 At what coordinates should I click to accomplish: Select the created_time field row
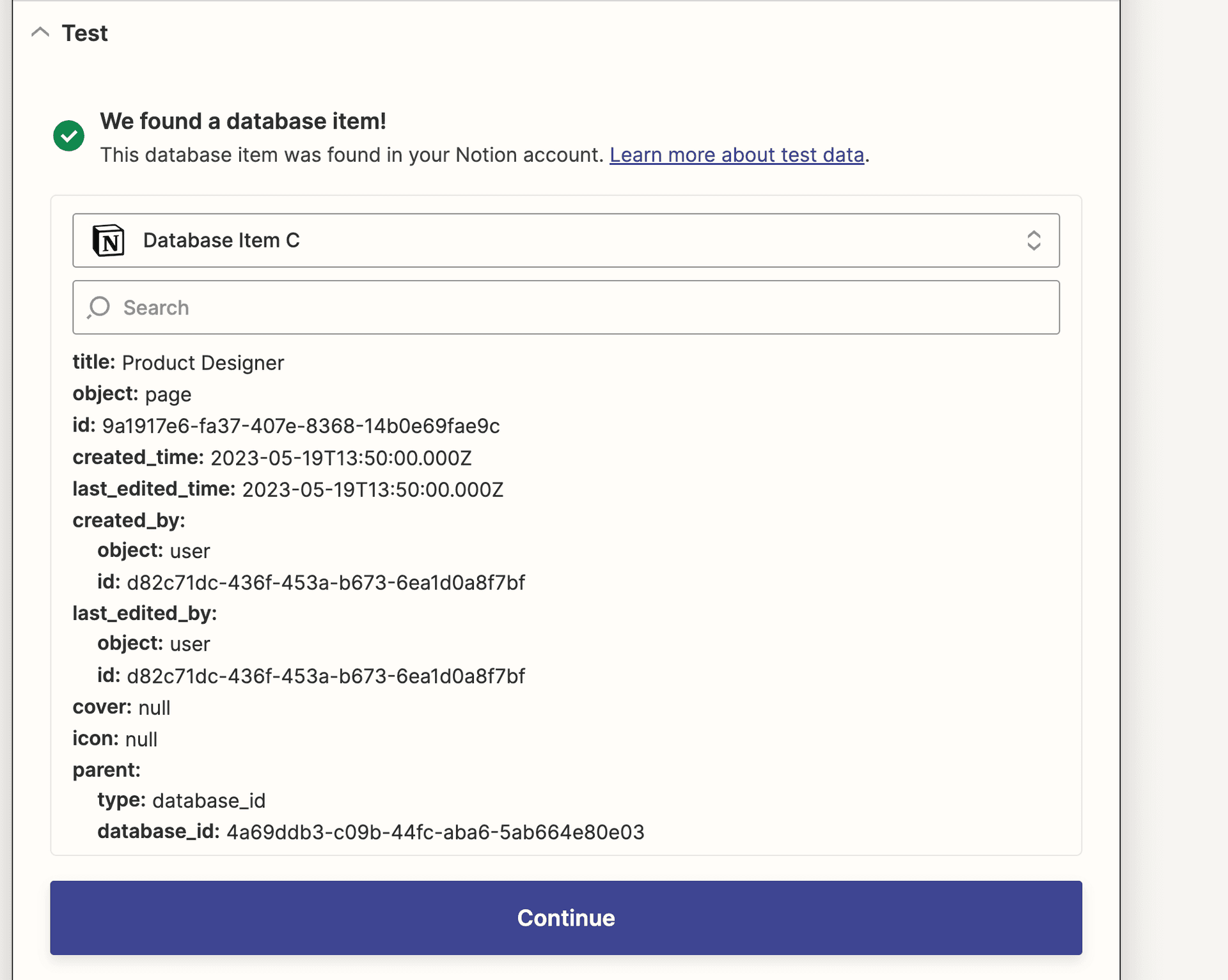(272, 458)
